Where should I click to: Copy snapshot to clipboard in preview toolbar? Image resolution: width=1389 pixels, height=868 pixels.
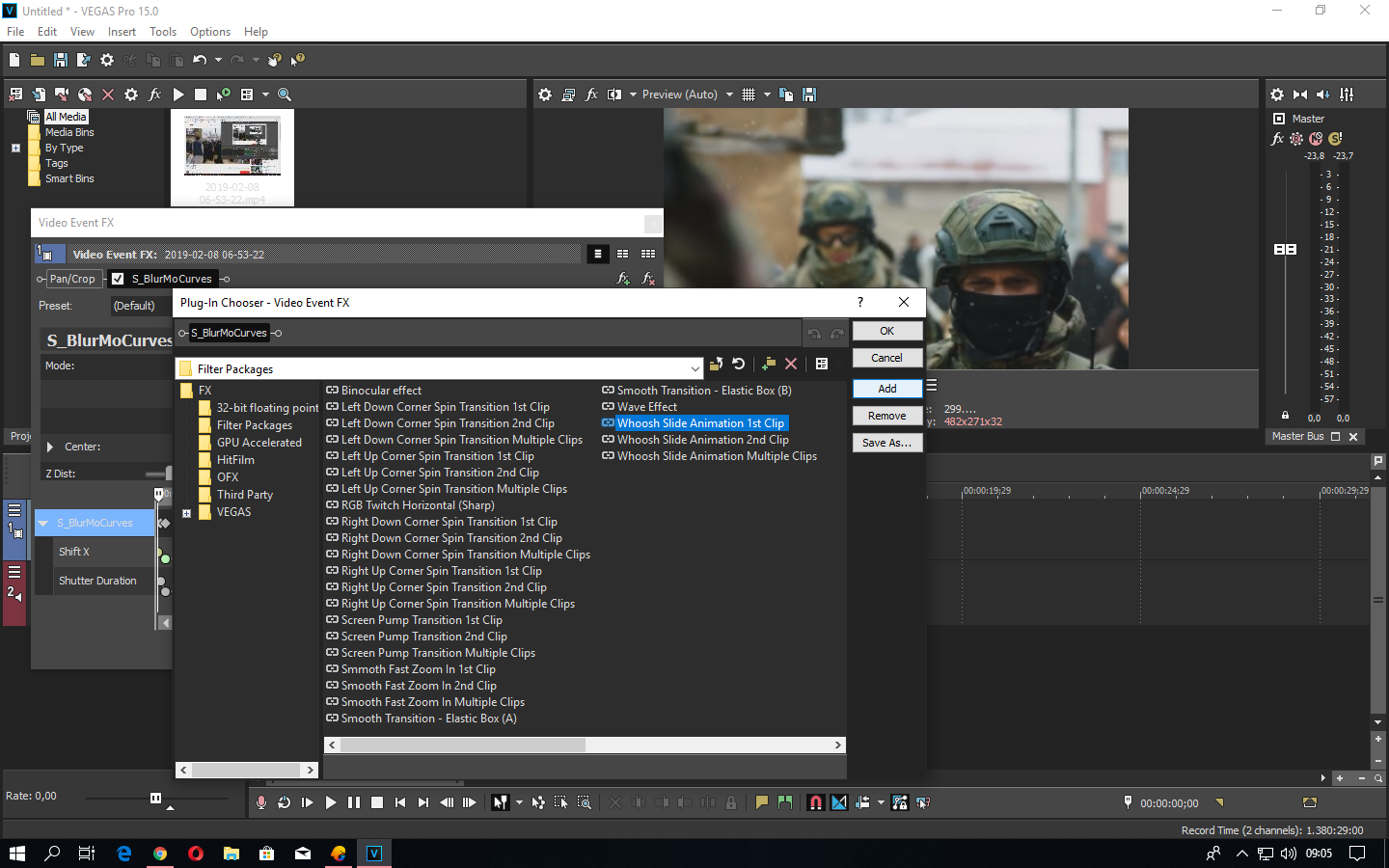(x=786, y=95)
